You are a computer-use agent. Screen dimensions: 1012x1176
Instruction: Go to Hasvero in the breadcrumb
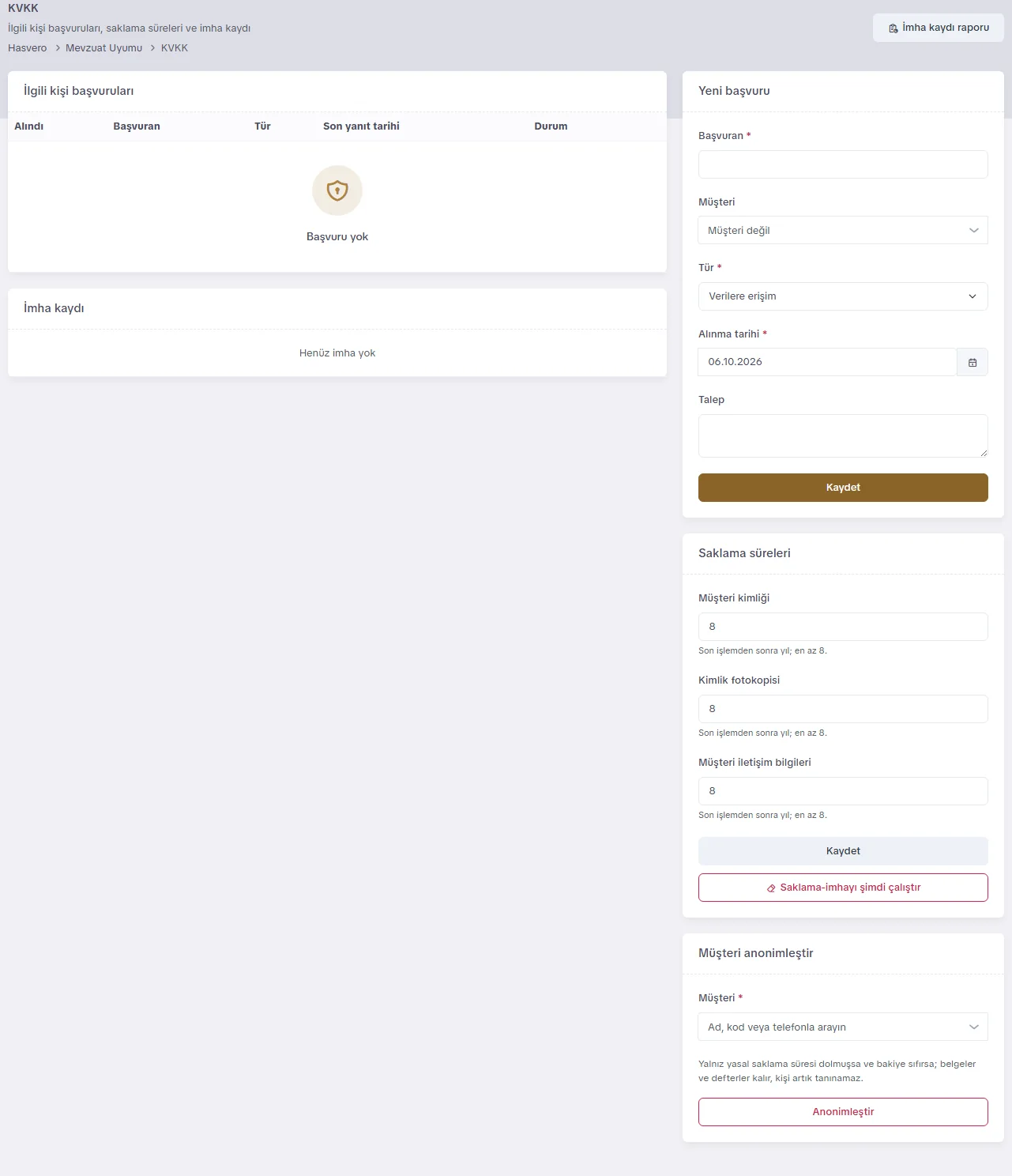tap(28, 48)
